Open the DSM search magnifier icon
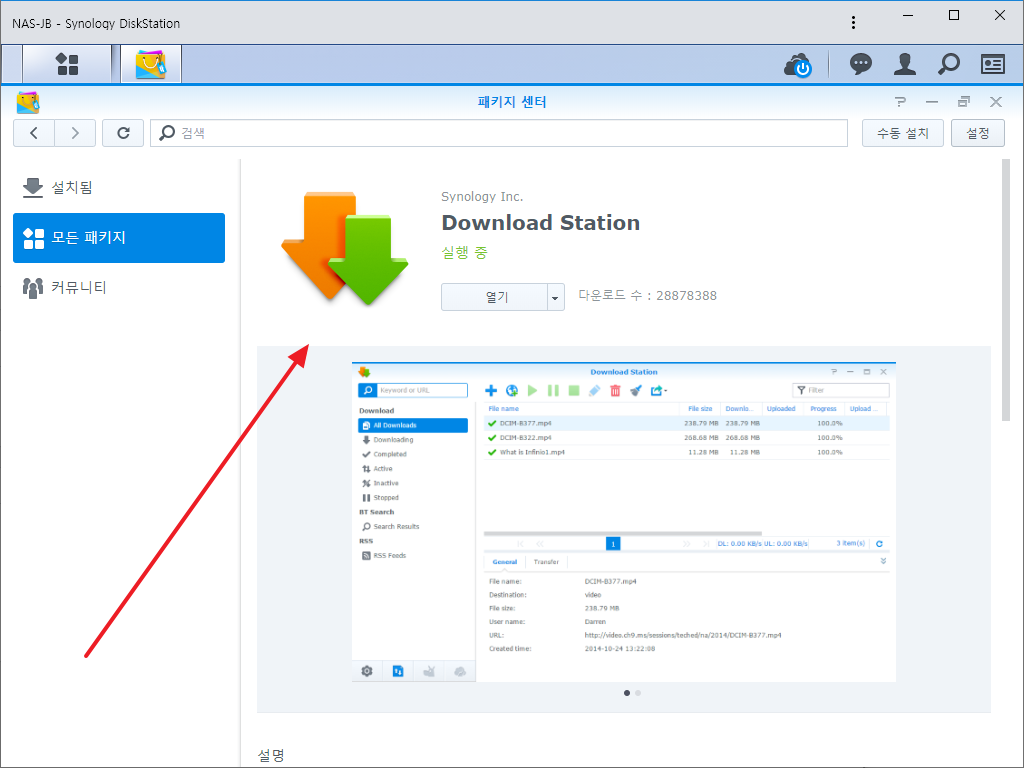Viewport: 1024px width, 768px height. click(x=948, y=64)
